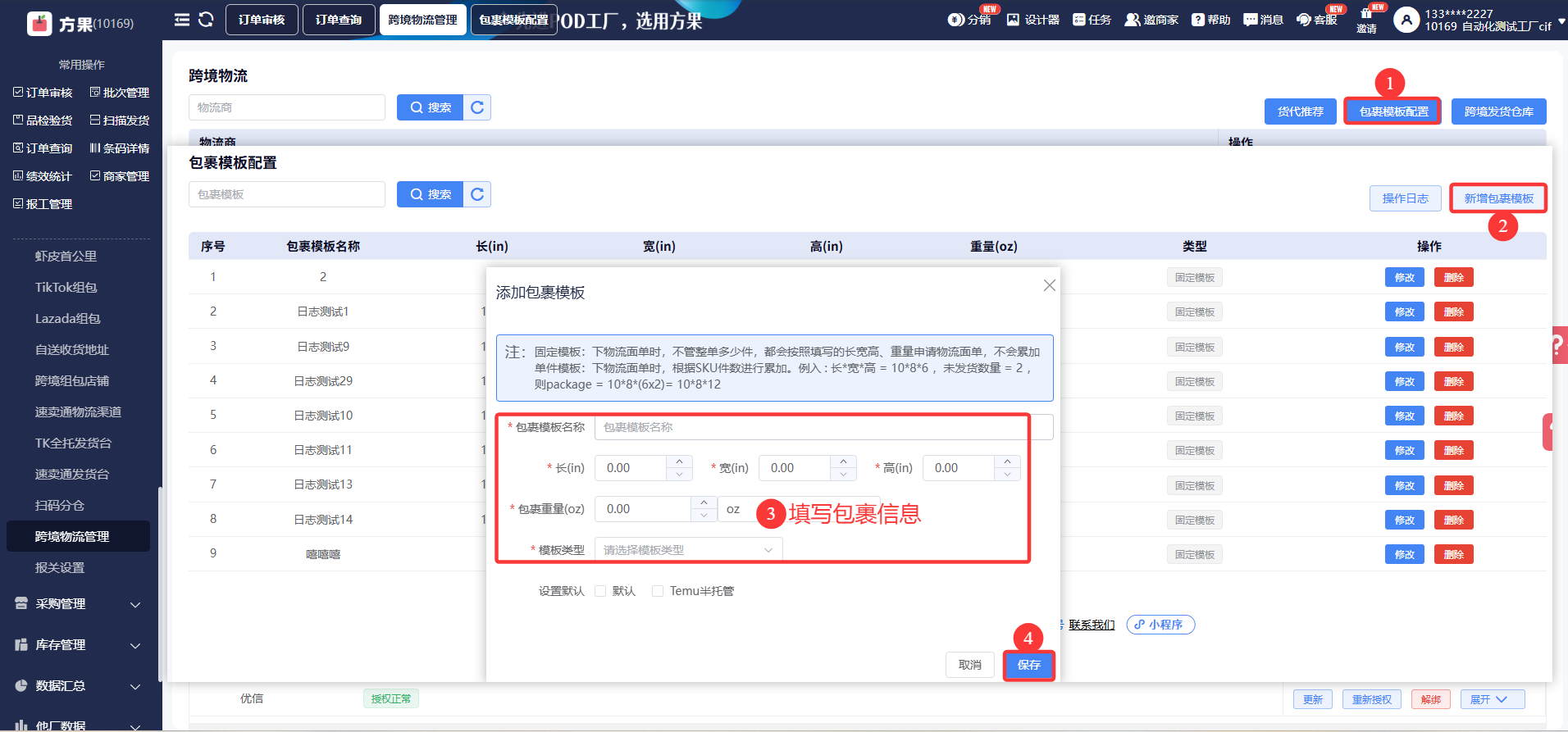Open 批次管理 from sidebar shortcuts
This screenshot has height=732, width=1568.
120,93
